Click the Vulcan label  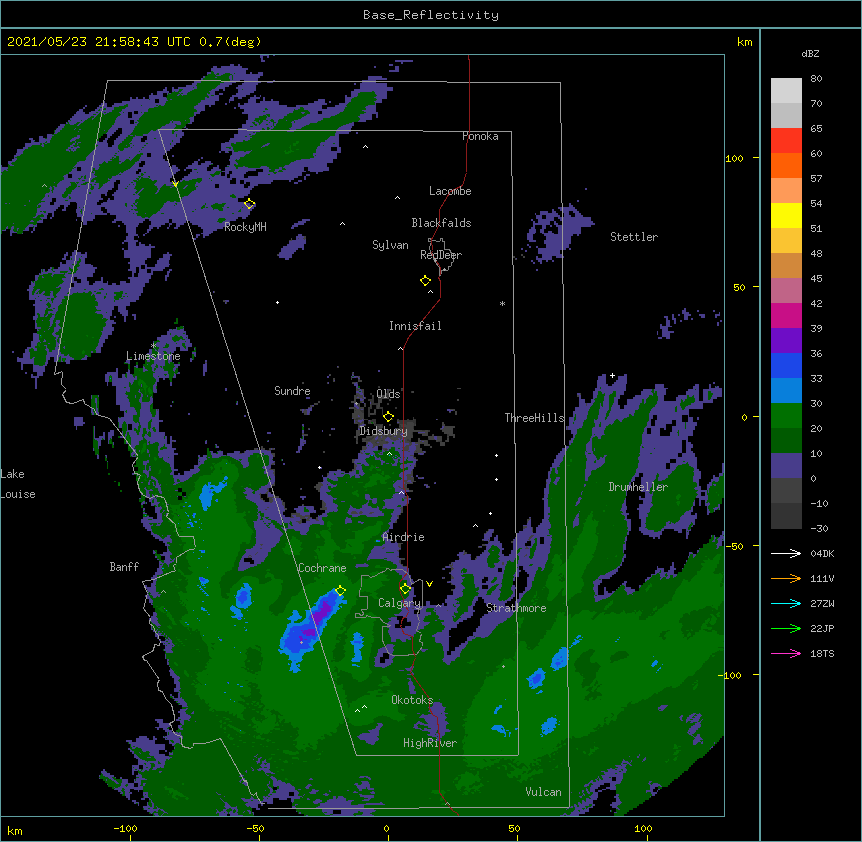(543, 792)
